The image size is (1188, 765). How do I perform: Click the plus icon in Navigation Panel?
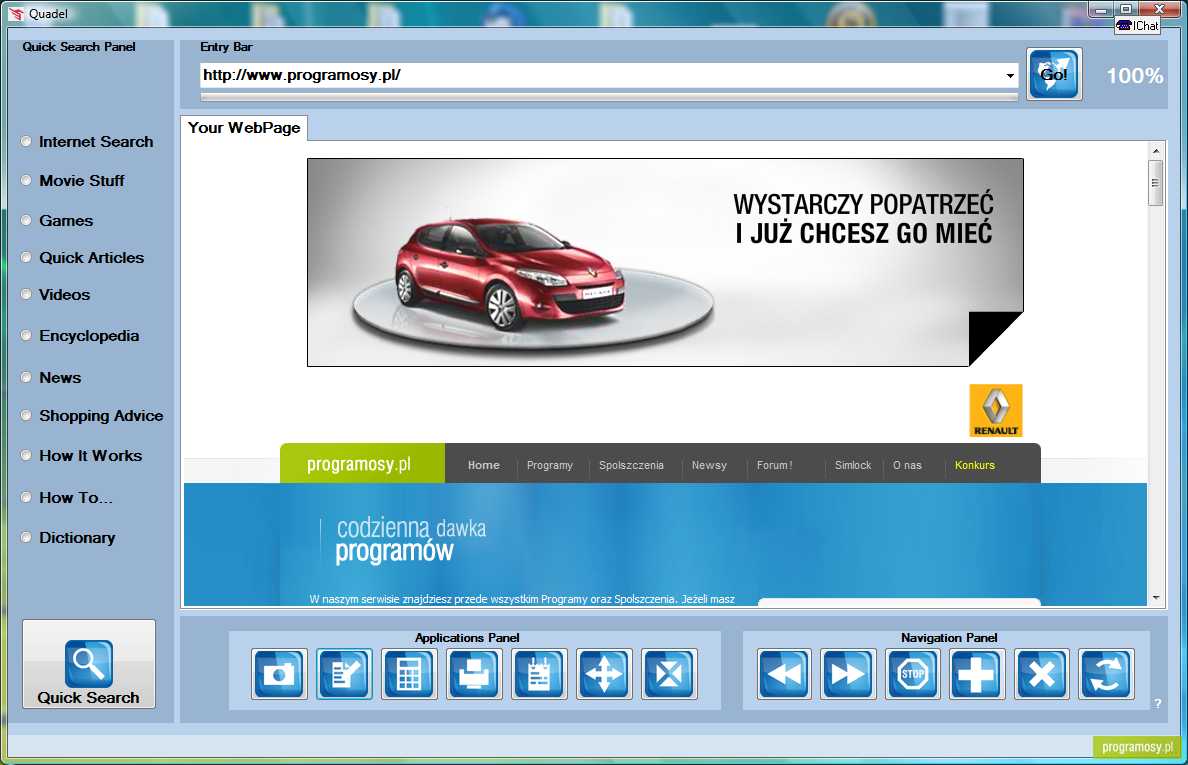(977, 673)
